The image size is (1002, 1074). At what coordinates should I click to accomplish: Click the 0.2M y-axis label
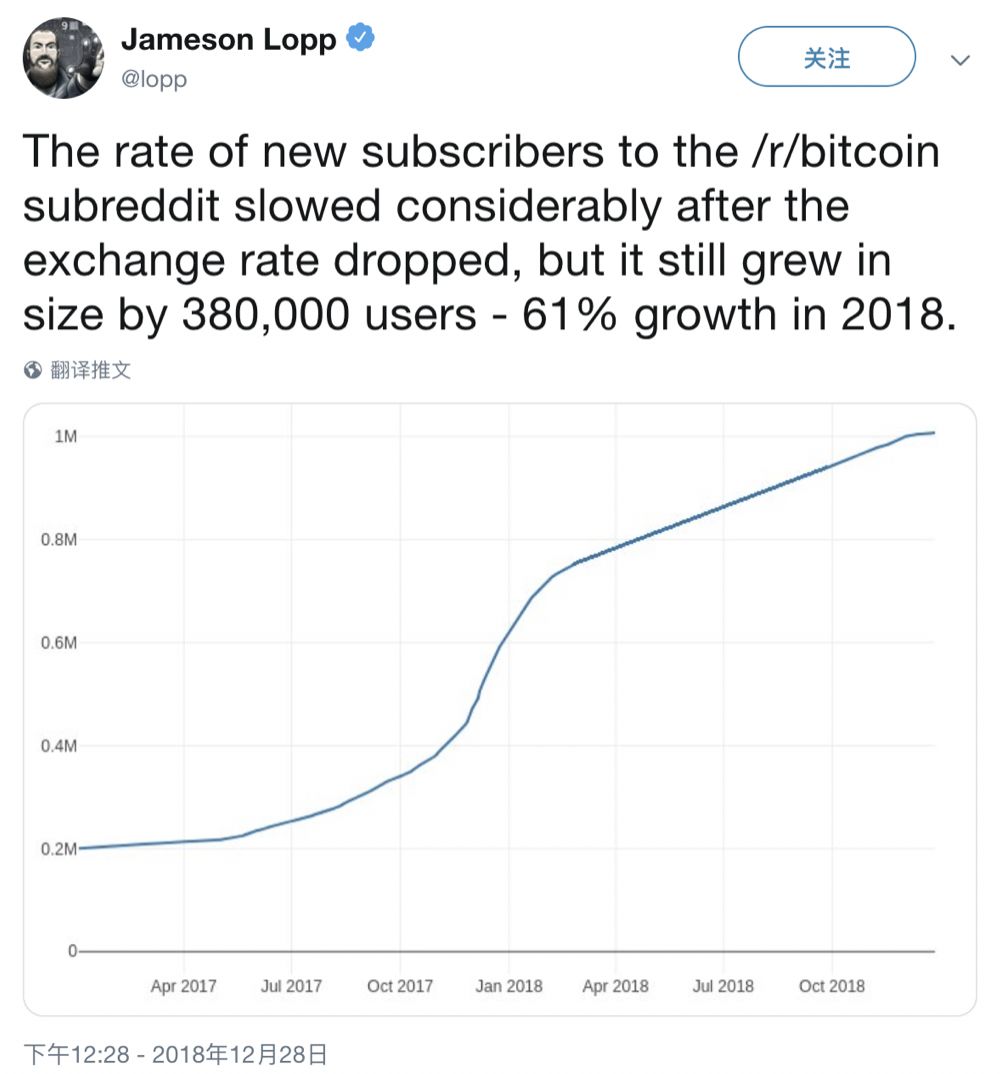58,849
